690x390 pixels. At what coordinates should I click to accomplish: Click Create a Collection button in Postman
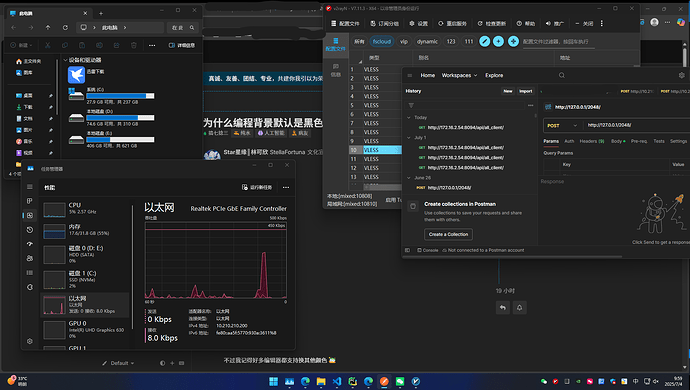(x=448, y=234)
